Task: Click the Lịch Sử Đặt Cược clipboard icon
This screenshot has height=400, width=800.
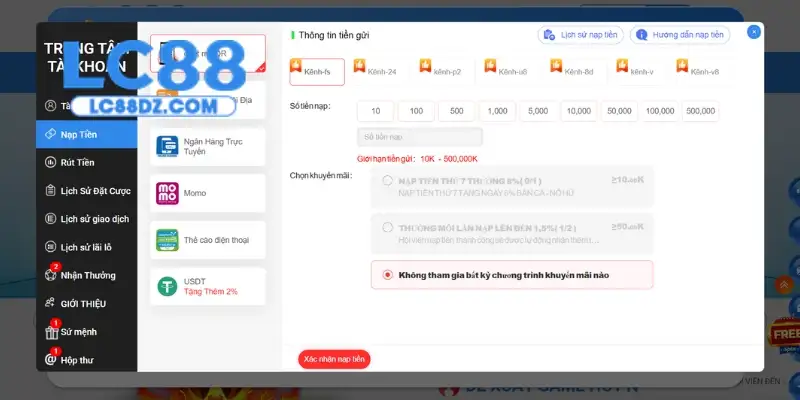Action: tap(50, 191)
